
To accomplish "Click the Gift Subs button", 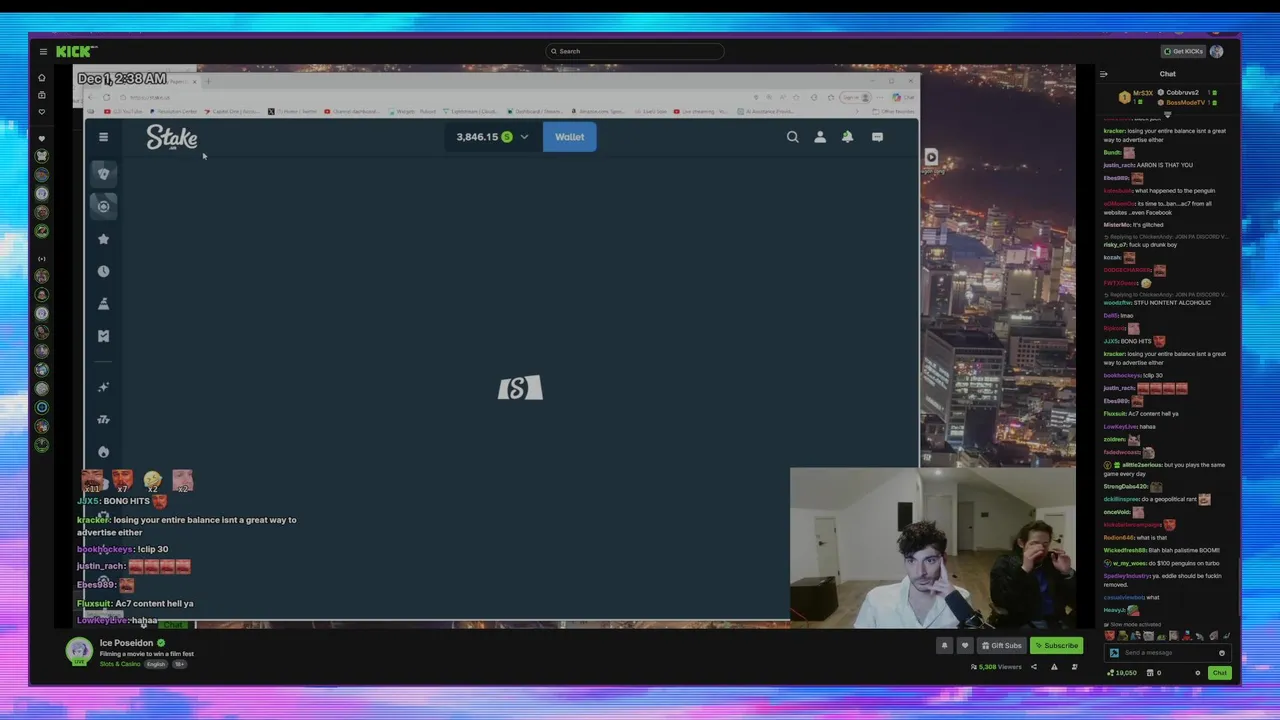I will pos(1002,645).
